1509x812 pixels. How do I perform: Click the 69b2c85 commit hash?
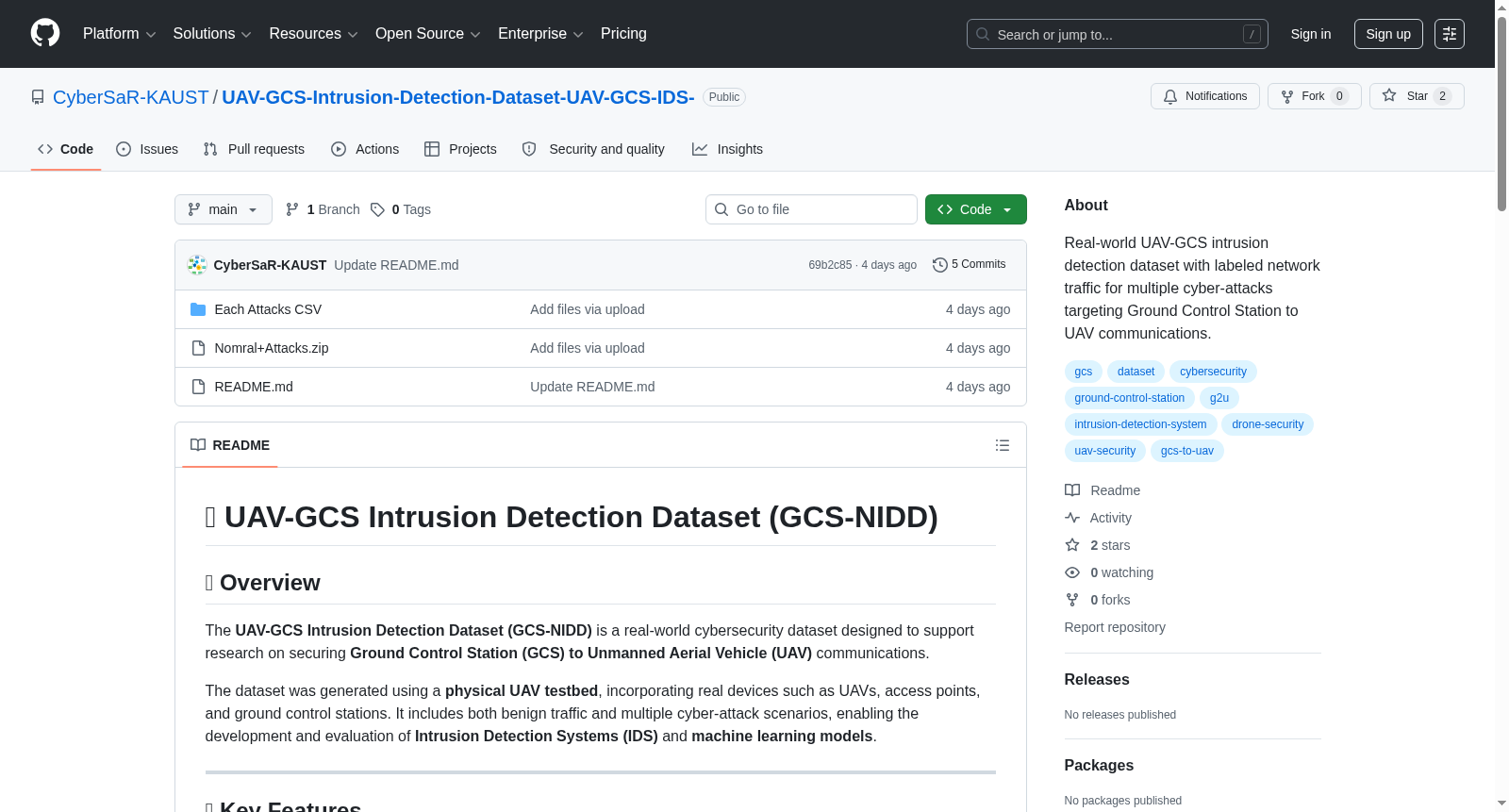[x=830, y=265]
